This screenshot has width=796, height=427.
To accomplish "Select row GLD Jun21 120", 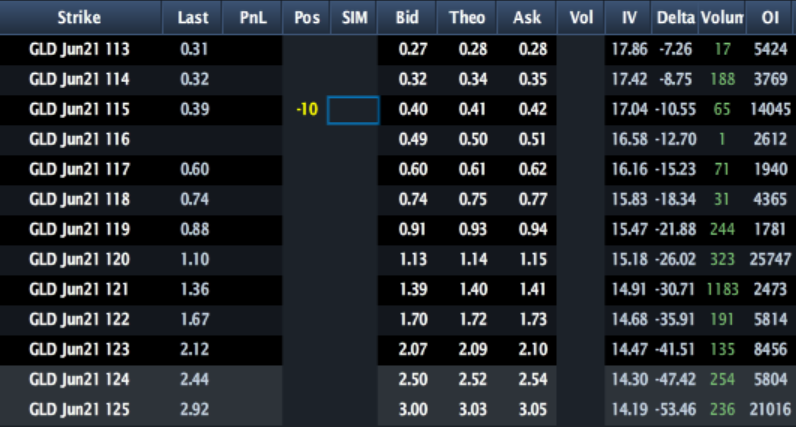I will tap(398, 259).
